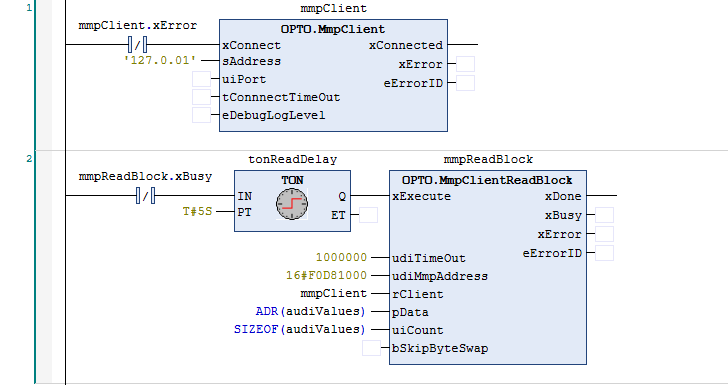Click the MmpClient eErrorID output box

(465, 83)
